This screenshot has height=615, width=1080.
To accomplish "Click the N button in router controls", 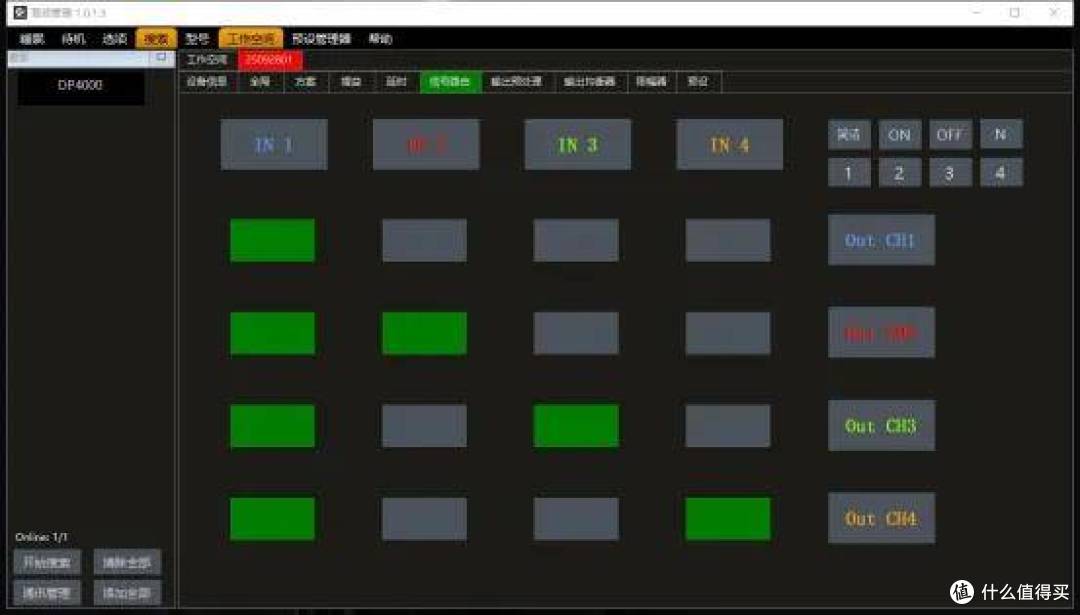I will pyautogui.click(x=1001, y=134).
